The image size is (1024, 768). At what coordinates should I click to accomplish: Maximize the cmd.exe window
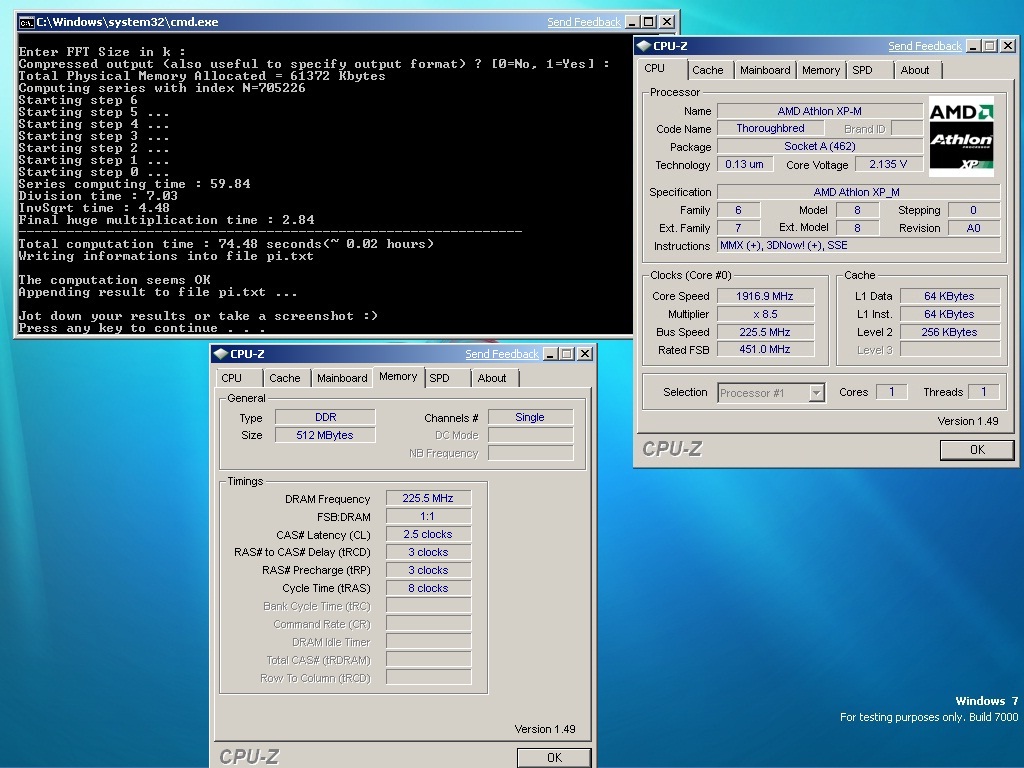pos(648,22)
